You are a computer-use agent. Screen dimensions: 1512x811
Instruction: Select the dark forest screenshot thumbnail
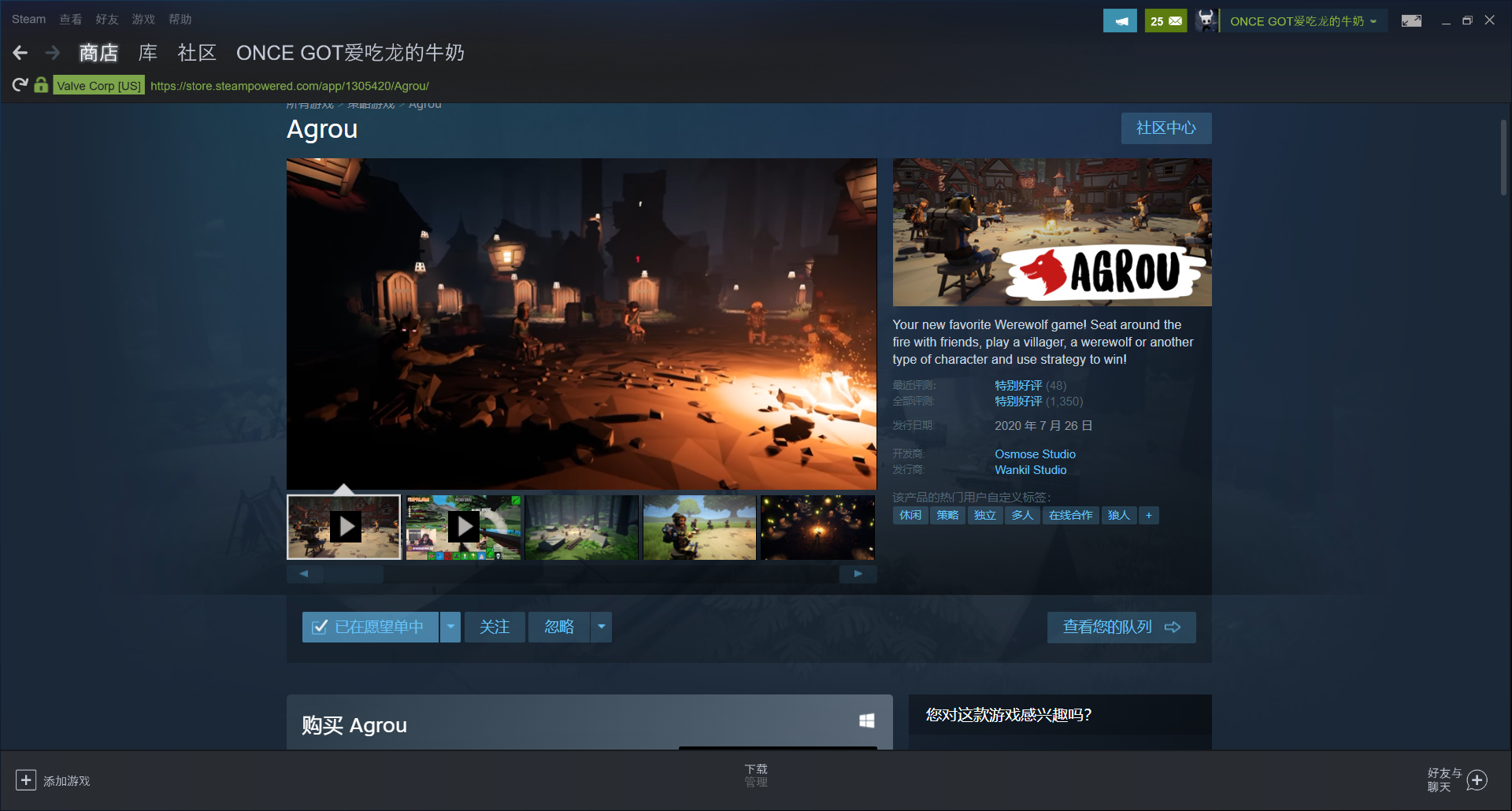tap(581, 527)
